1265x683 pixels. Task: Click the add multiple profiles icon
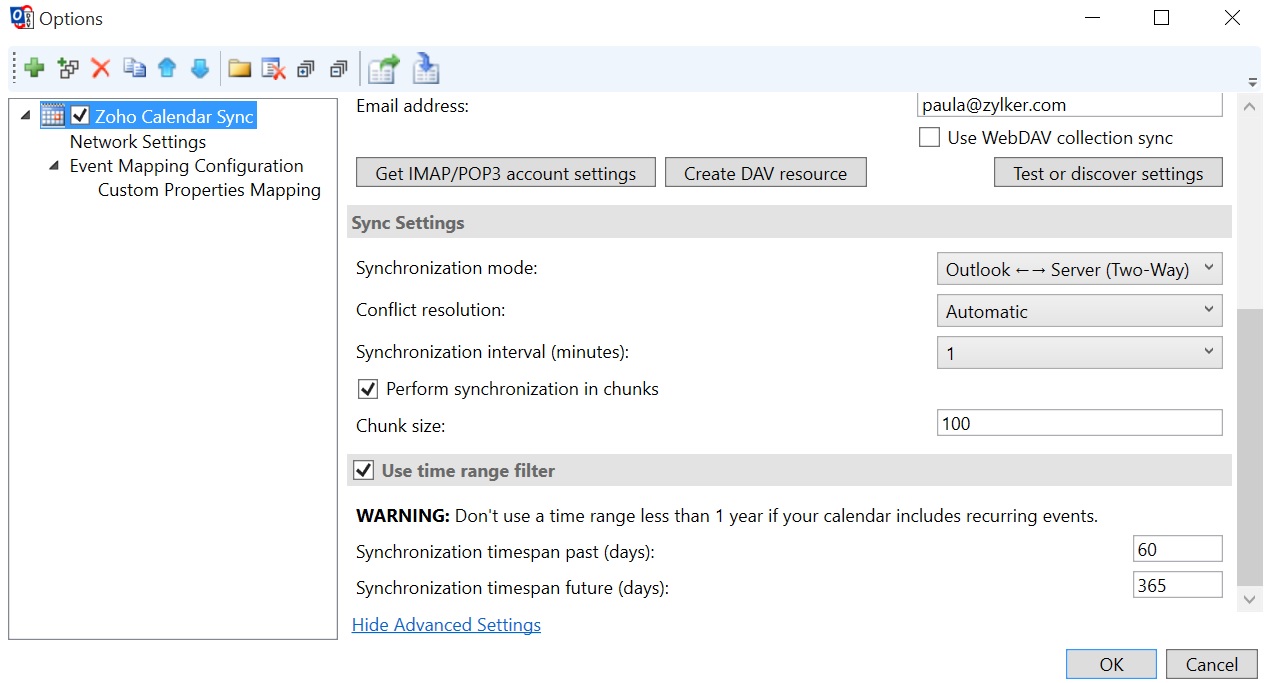[x=68, y=69]
